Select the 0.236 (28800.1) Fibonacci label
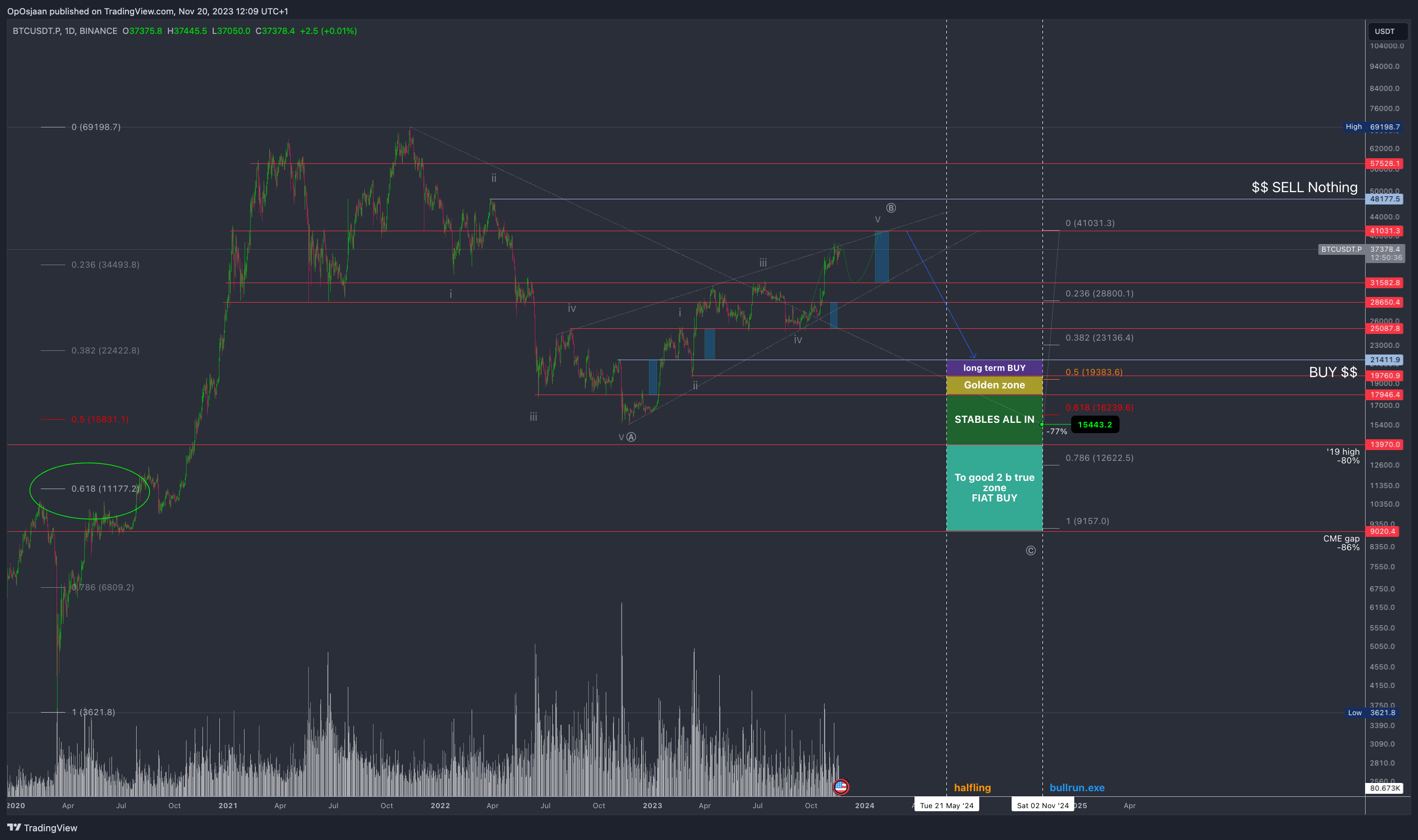The width and height of the screenshot is (1418, 840). tap(1099, 293)
